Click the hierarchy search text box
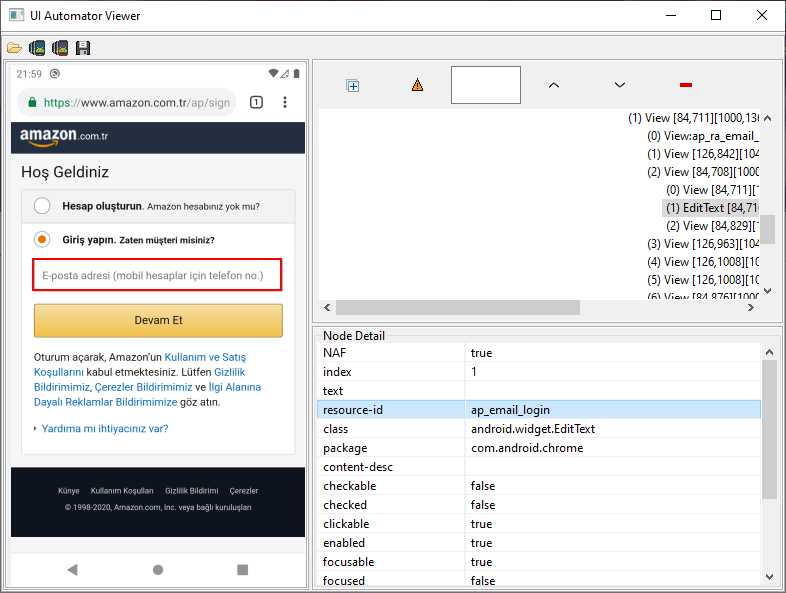This screenshot has height=593, width=786. pos(486,85)
